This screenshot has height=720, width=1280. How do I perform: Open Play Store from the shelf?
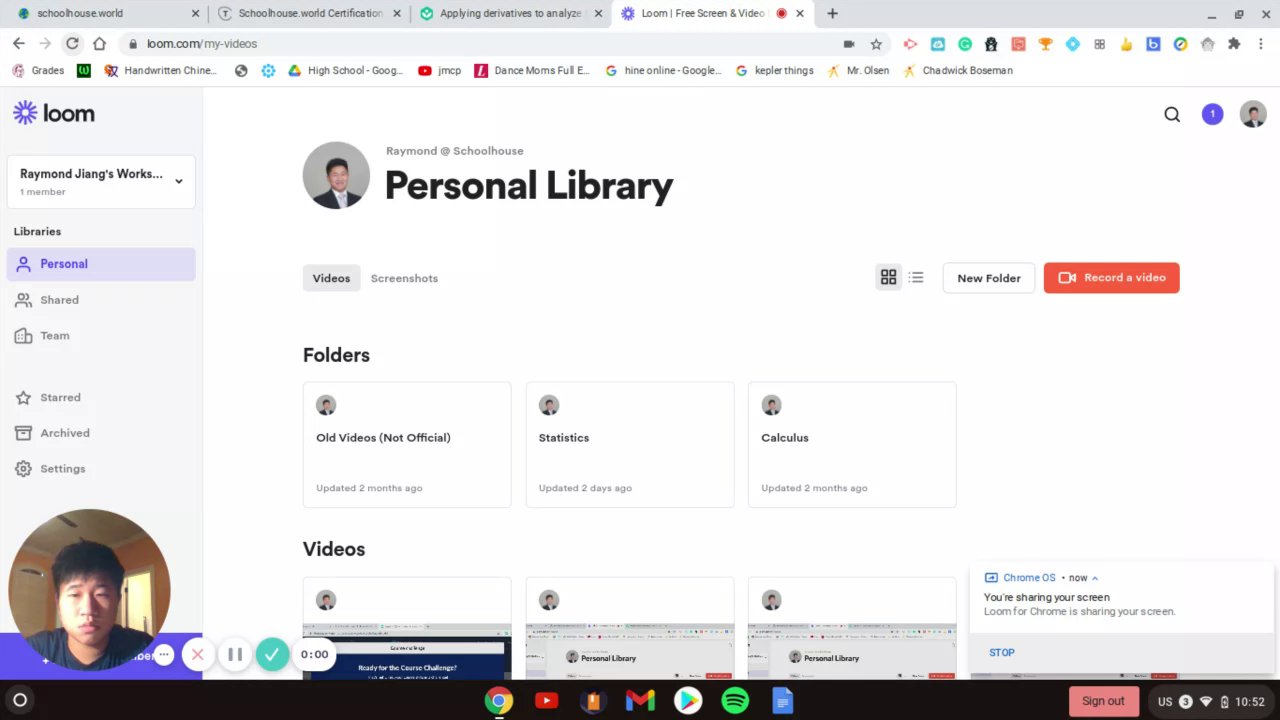coord(688,701)
